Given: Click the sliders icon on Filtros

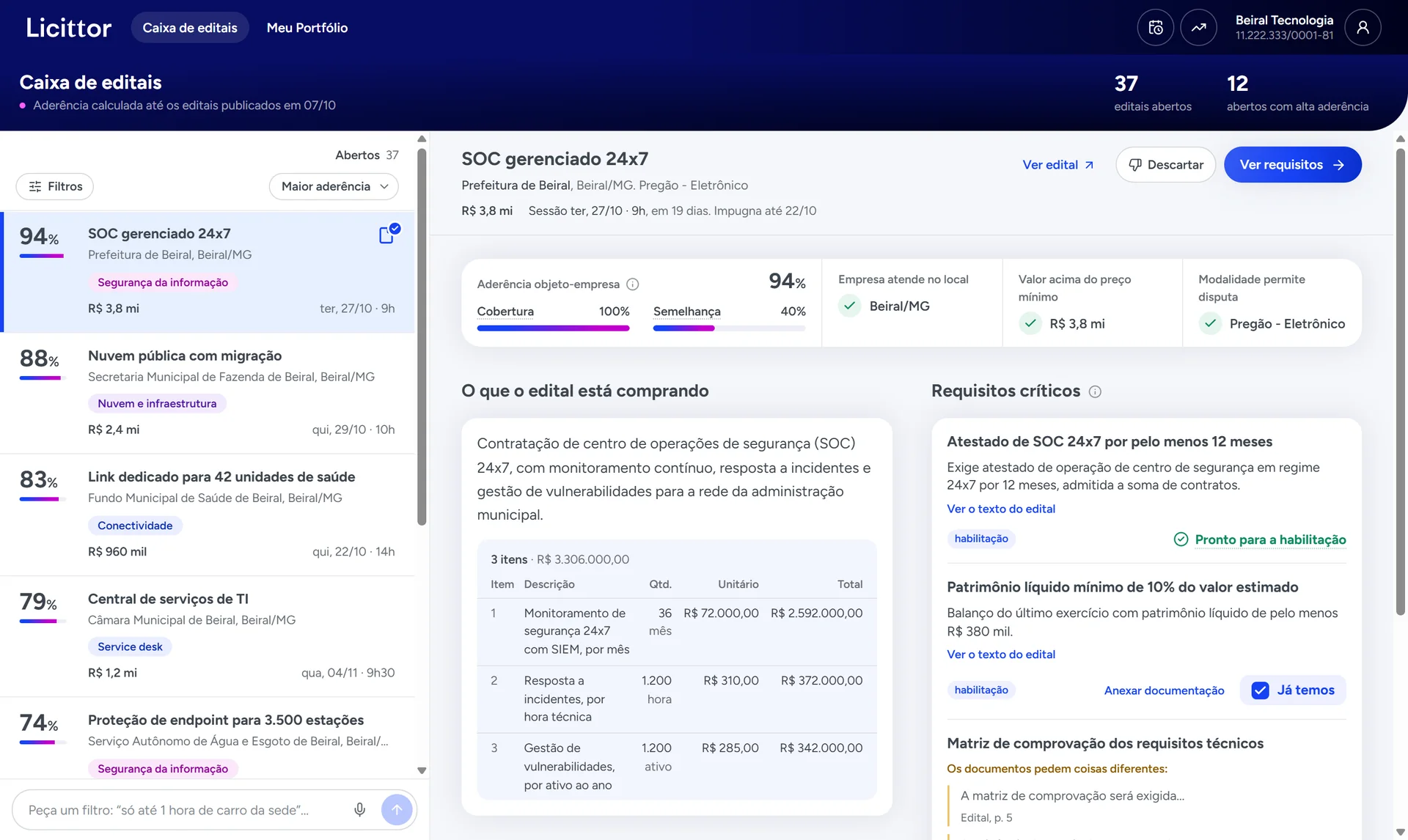Looking at the screenshot, I should (35, 187).
